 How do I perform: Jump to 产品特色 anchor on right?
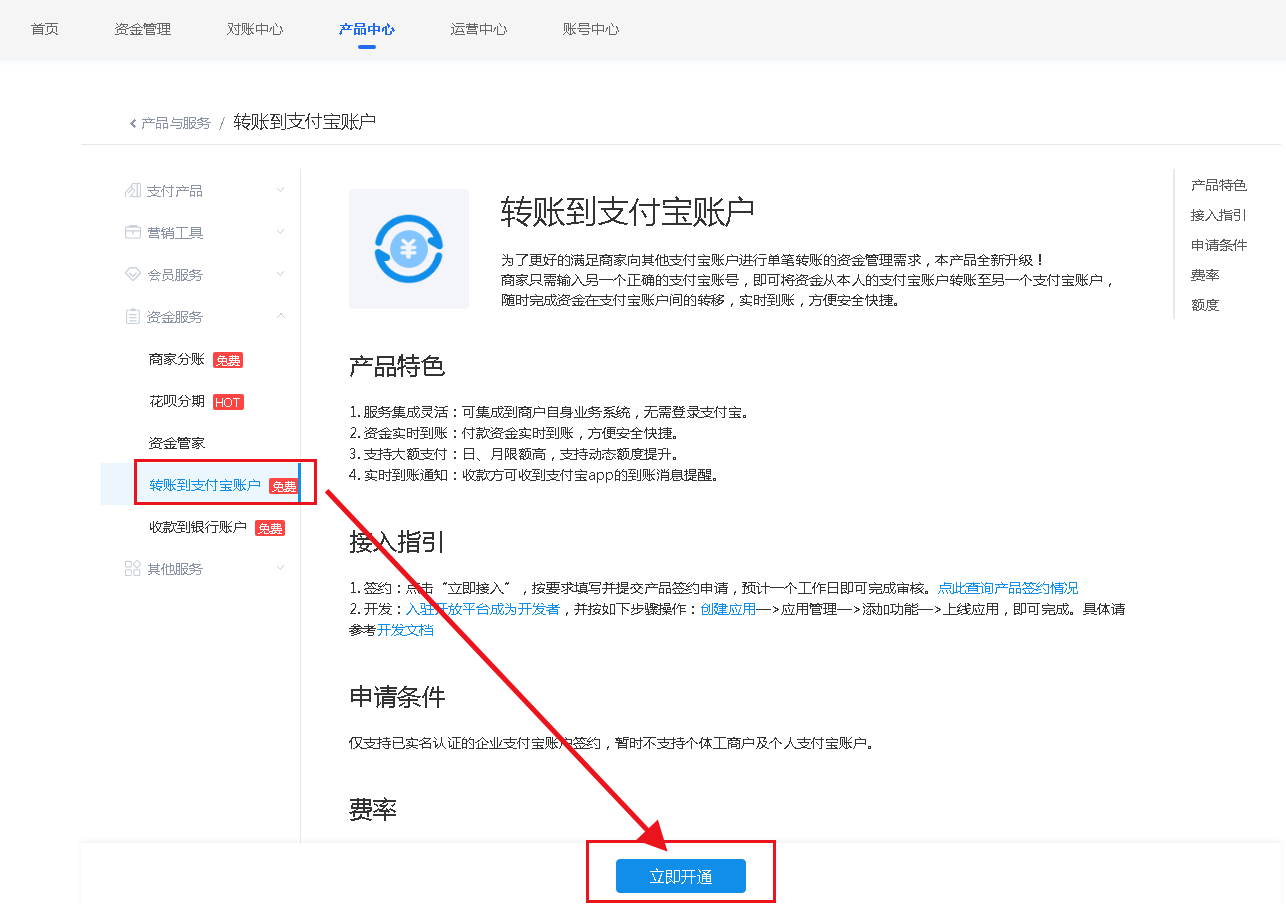click(x=1219, y=185)
